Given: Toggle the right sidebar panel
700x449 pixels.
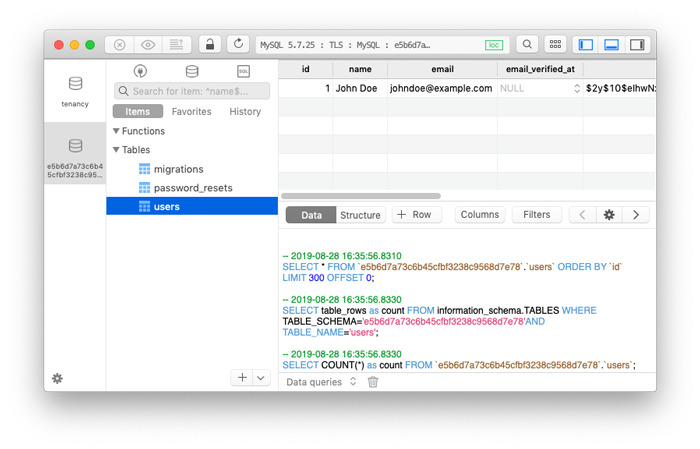Looking at the screenshot, I should tap(637, 45).
